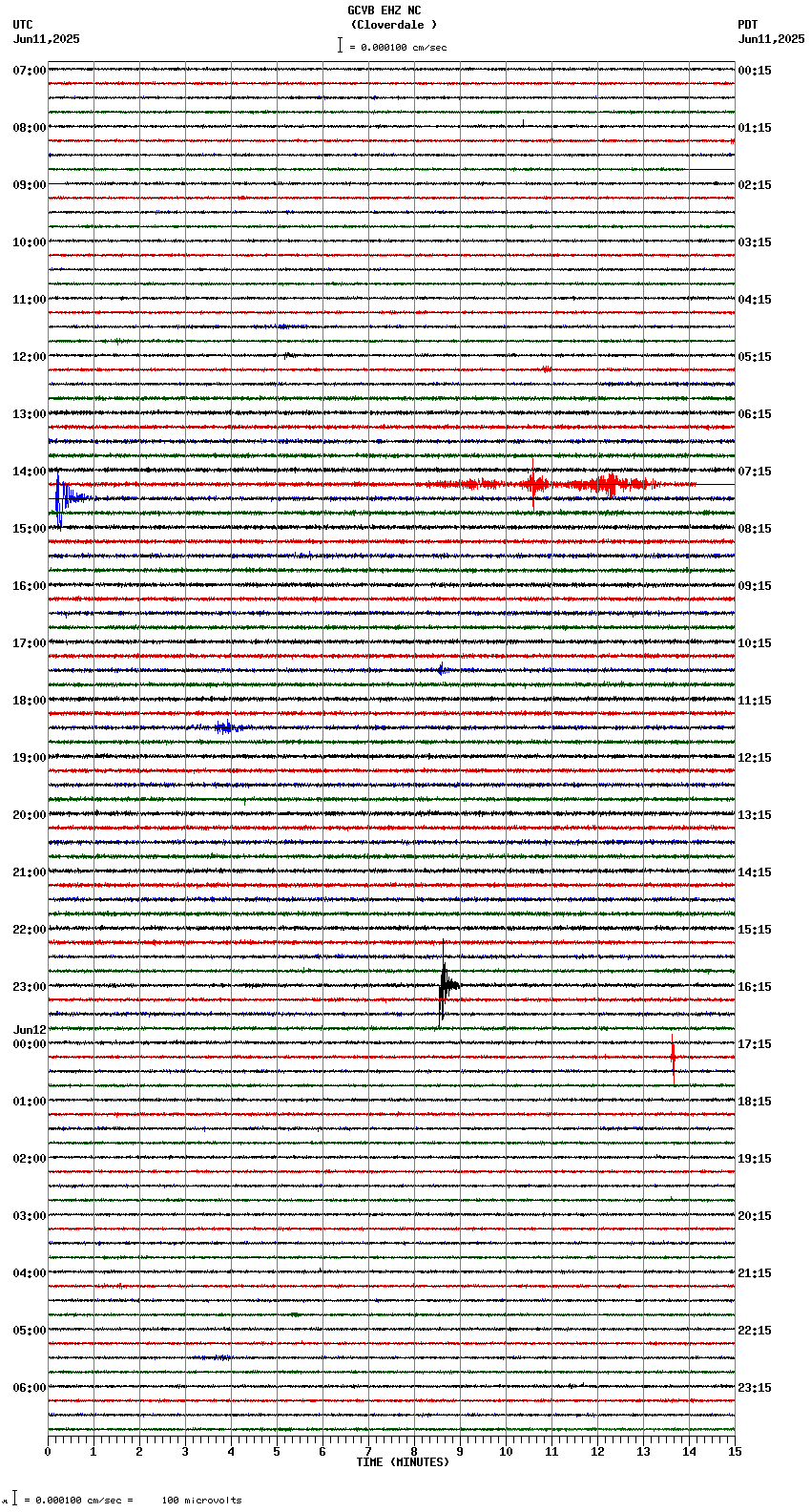The height and width of the screenshot is (1512, 811).
Task: Click the 14:00 UTC row label
Action: point(30,472)
